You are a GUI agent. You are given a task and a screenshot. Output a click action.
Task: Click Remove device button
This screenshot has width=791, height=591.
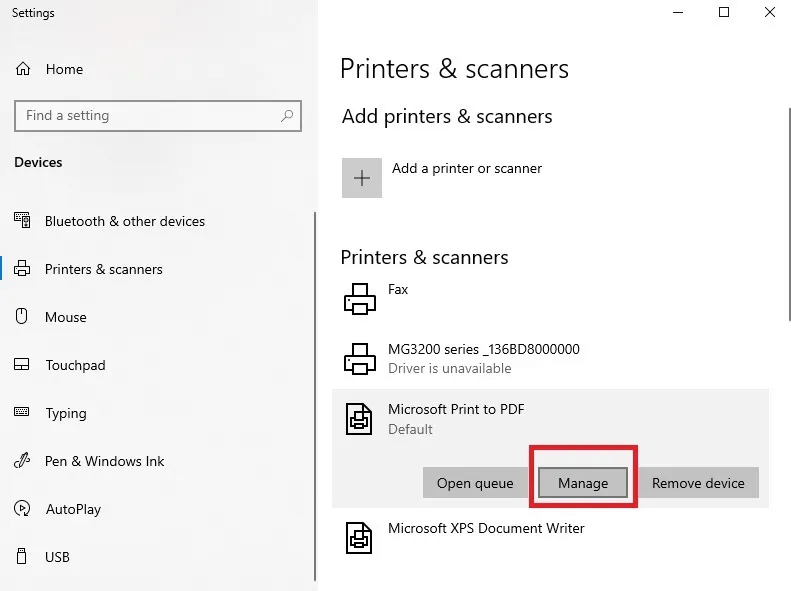698,483
